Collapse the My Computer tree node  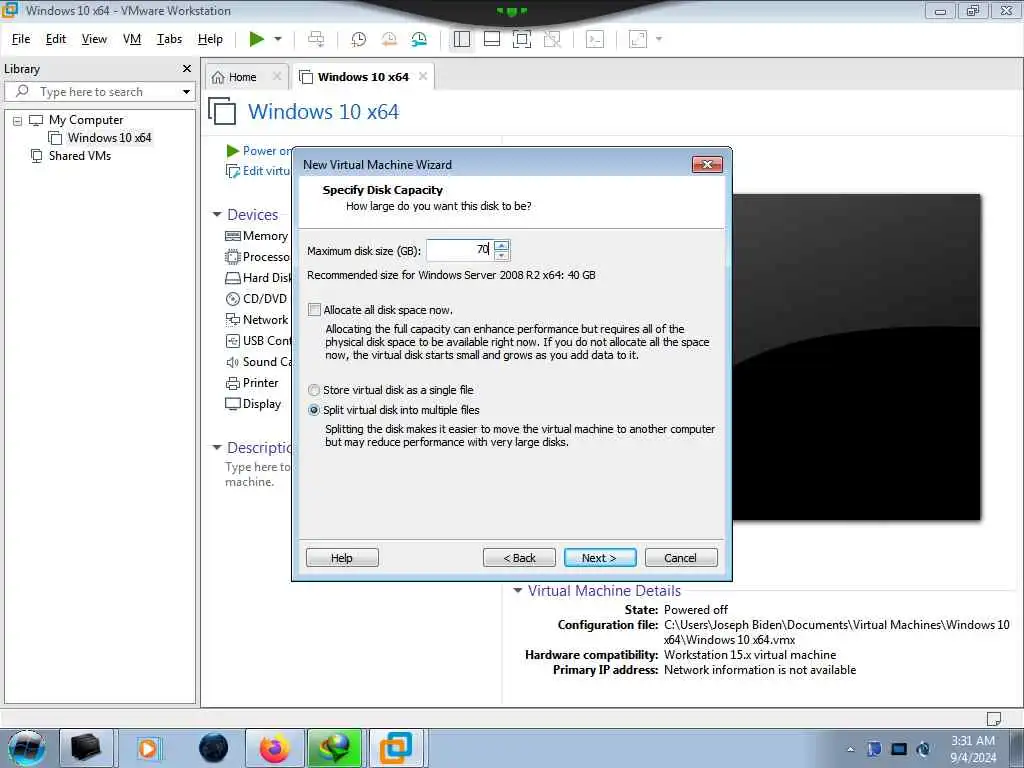point(18,121)
